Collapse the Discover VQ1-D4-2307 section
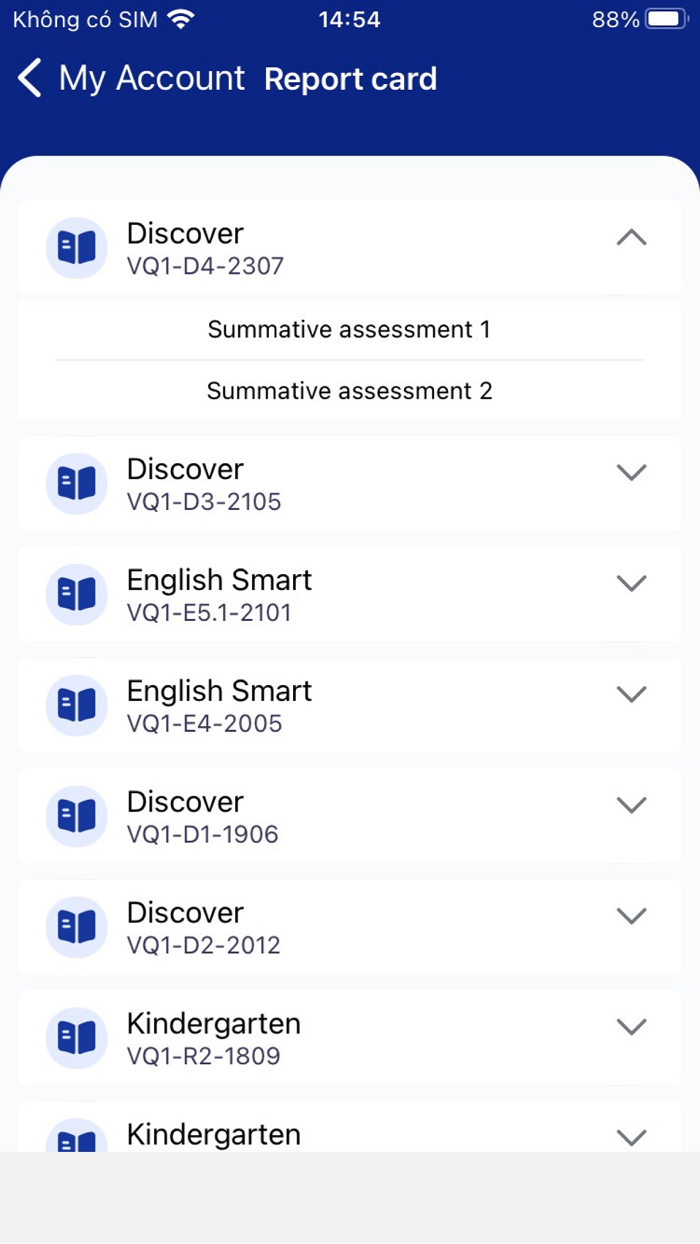This screenshot has width=700, height=1244. pyautogui.click(x=631, y=238)
